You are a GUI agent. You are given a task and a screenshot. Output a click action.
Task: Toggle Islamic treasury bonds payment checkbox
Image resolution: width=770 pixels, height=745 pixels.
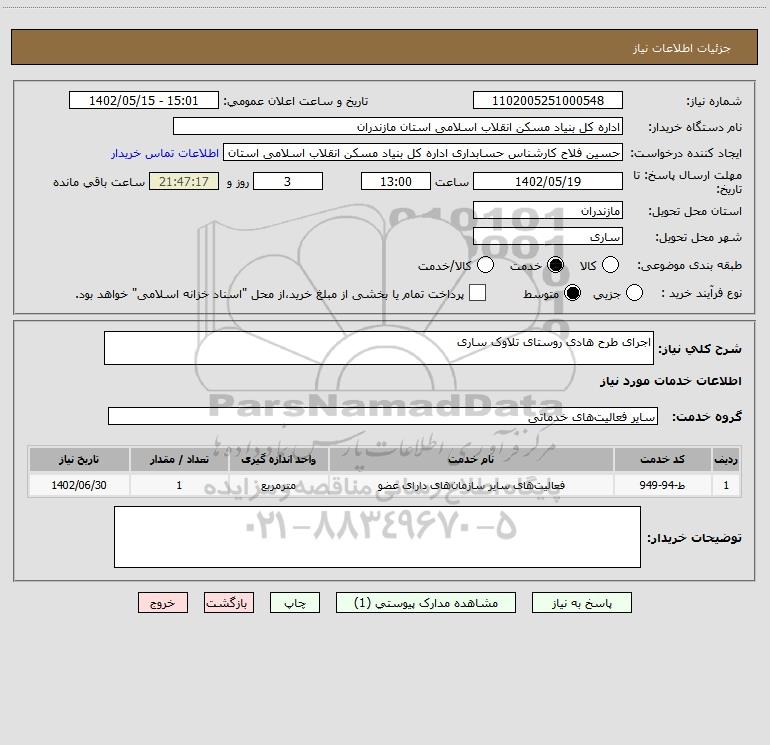coord(477,293)
